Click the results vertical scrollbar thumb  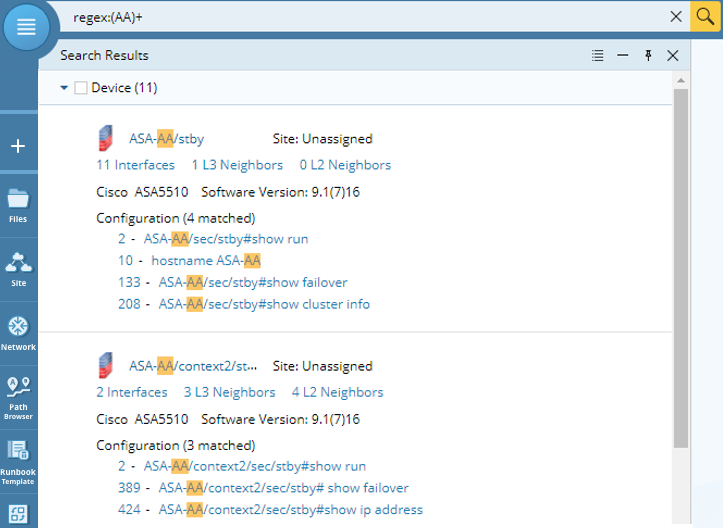tap(681, 269)
